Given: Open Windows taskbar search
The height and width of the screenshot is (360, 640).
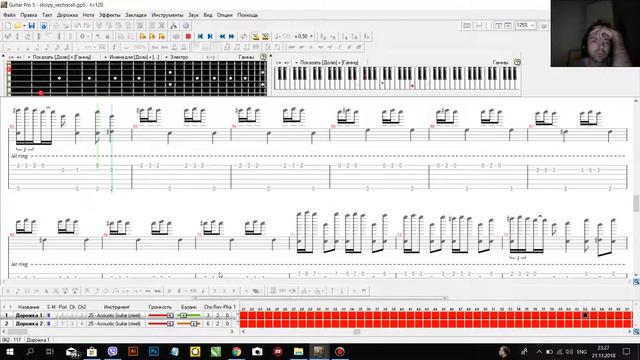Looking at the screenshot, I should click(x=30, y=351).
